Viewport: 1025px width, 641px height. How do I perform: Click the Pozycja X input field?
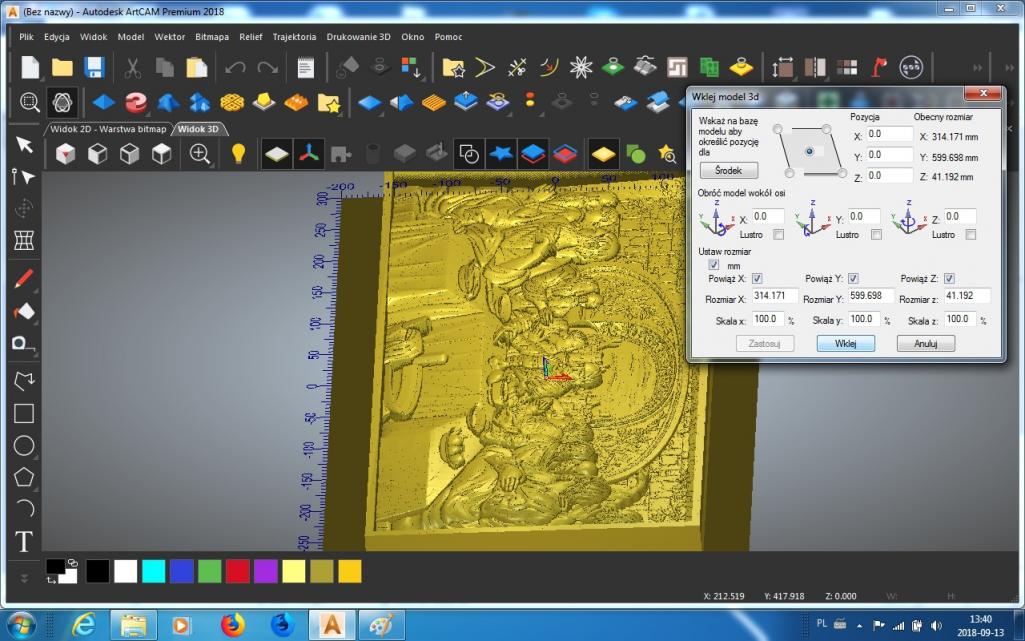coord(889,134)
